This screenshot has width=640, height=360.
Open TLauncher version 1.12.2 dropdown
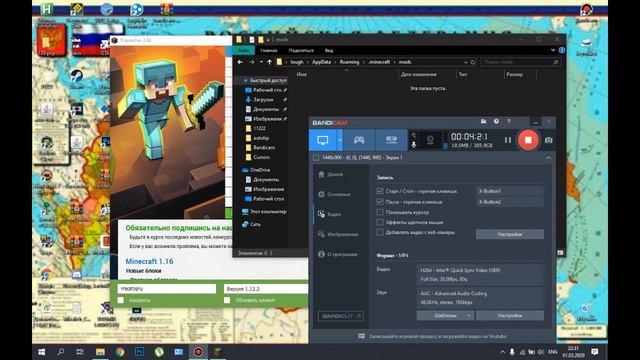coord(265,289)
